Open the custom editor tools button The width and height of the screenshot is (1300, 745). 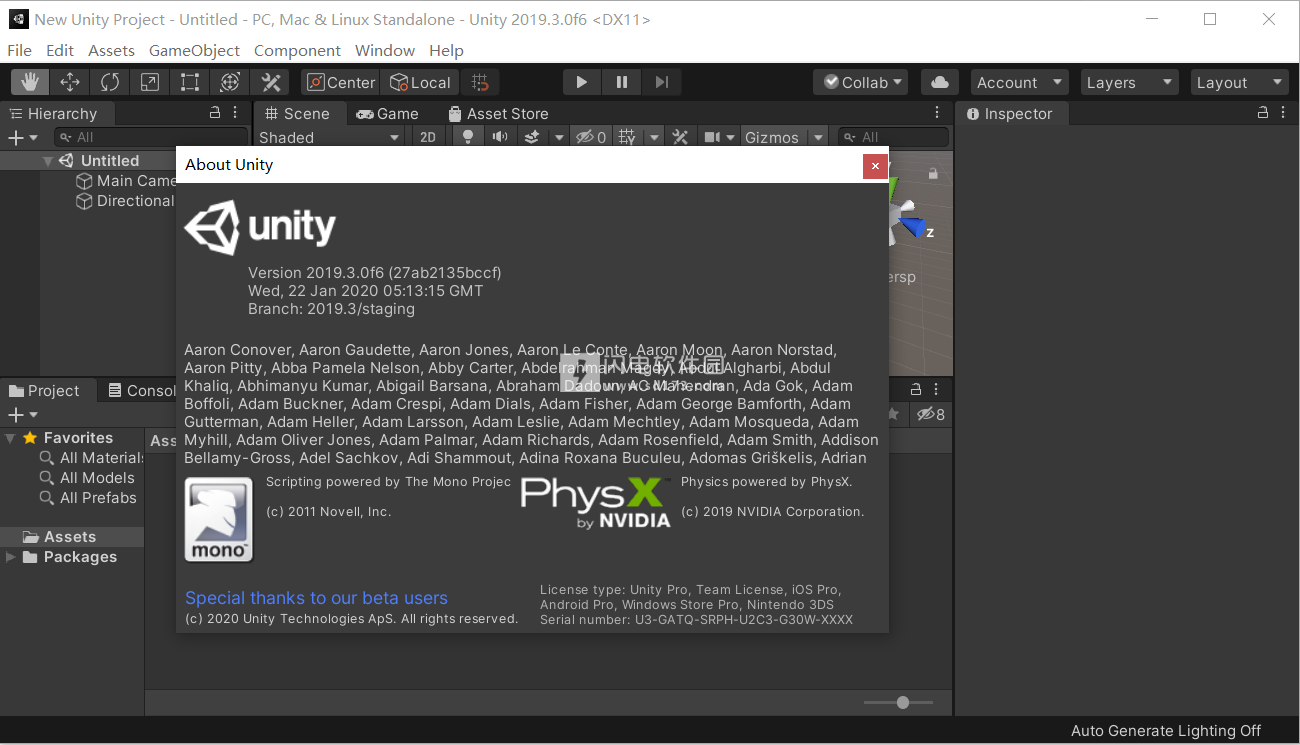coord(271,82)
